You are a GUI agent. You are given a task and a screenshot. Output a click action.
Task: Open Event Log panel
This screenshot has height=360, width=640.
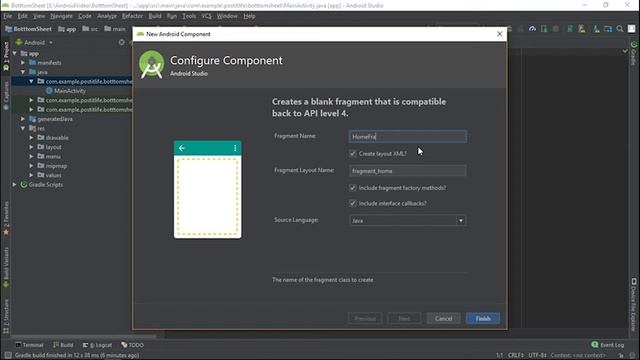coord(607,345)
